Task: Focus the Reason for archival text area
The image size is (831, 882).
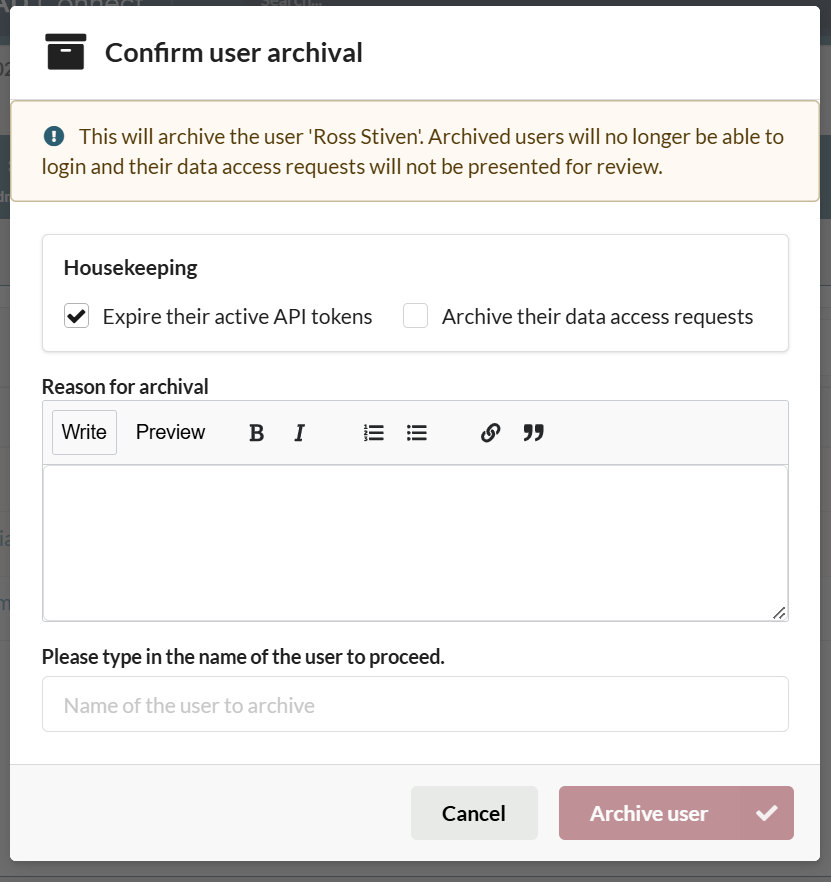Action: [x=415, y=542]
